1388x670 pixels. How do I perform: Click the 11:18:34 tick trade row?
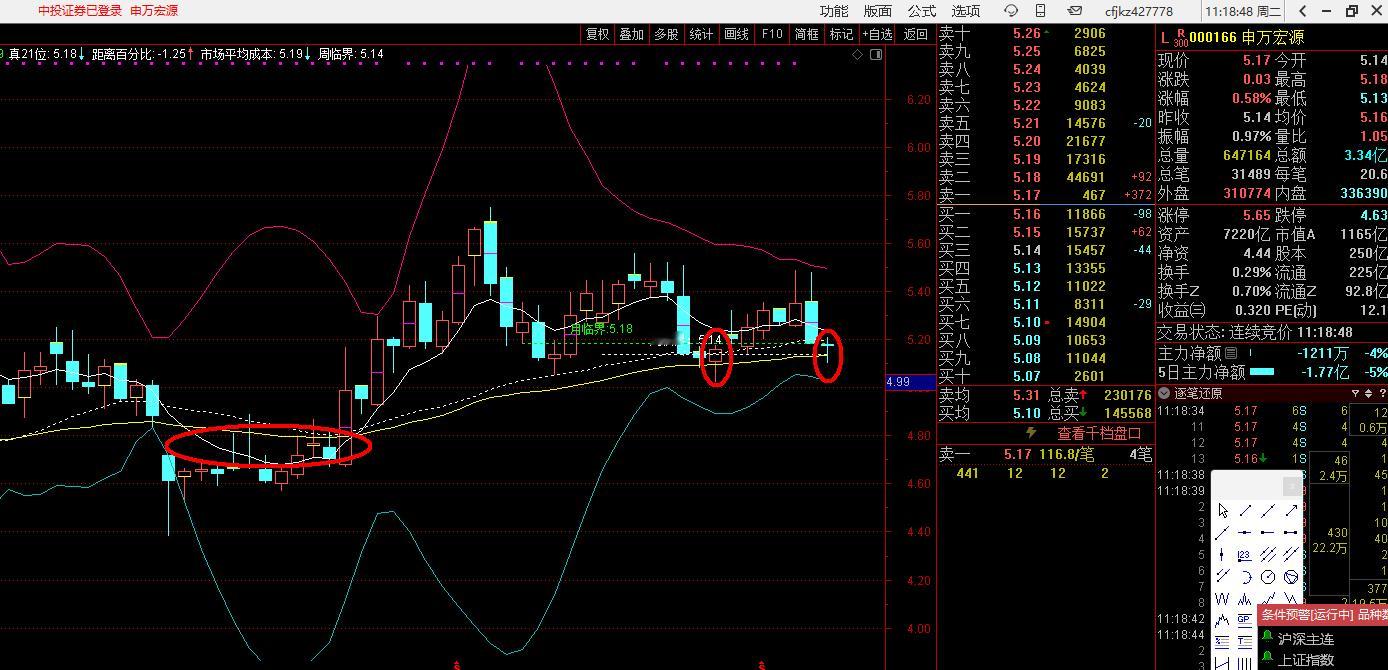[1272, 411]
